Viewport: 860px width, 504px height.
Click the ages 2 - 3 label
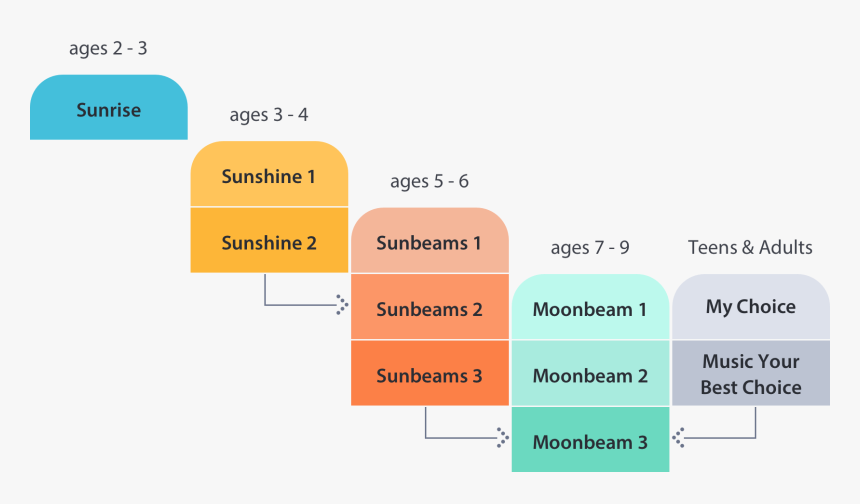(x=108, y=48)
